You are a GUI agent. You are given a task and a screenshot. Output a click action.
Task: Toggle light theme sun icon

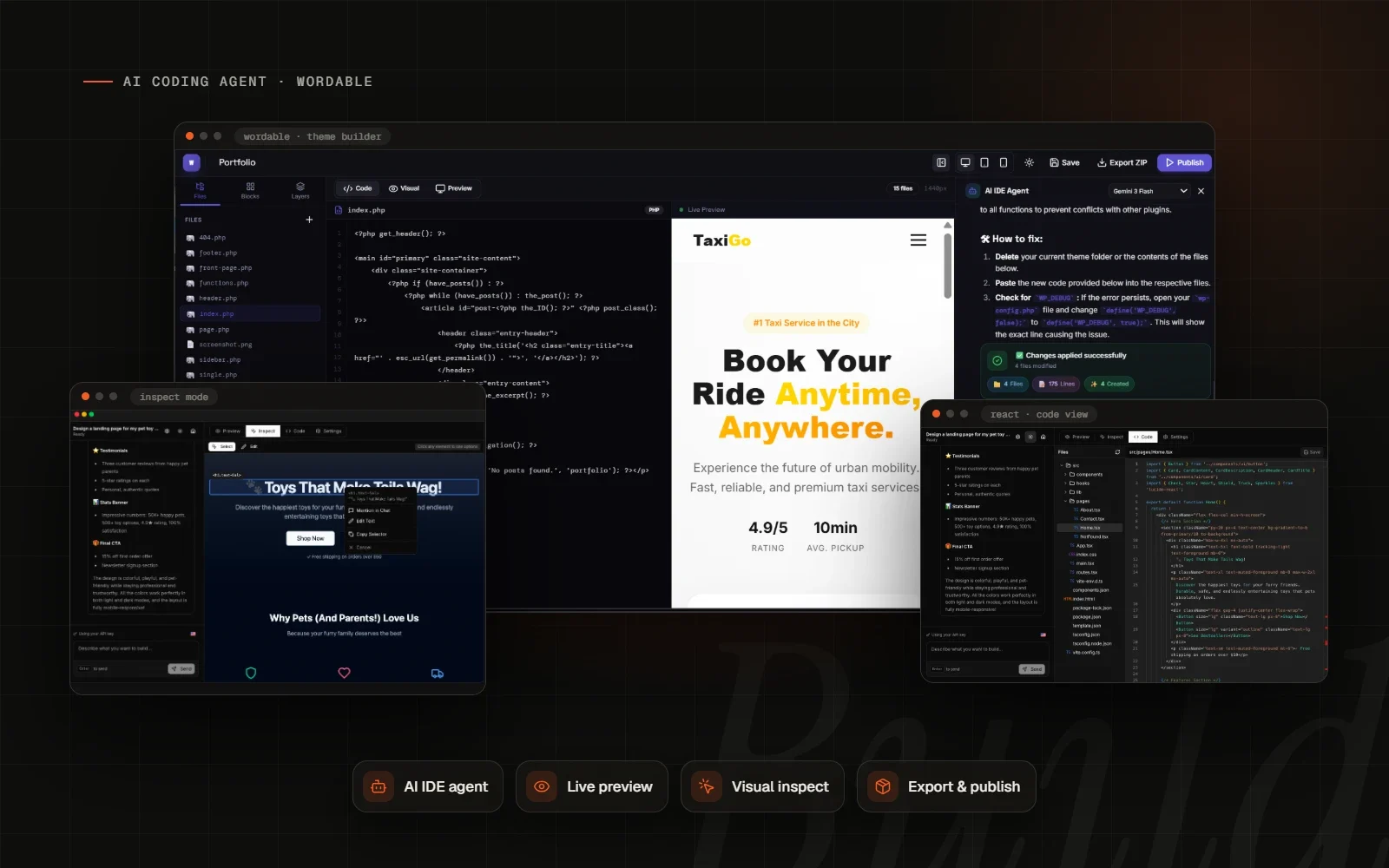pyautogui.click(x=1030, y=162)
